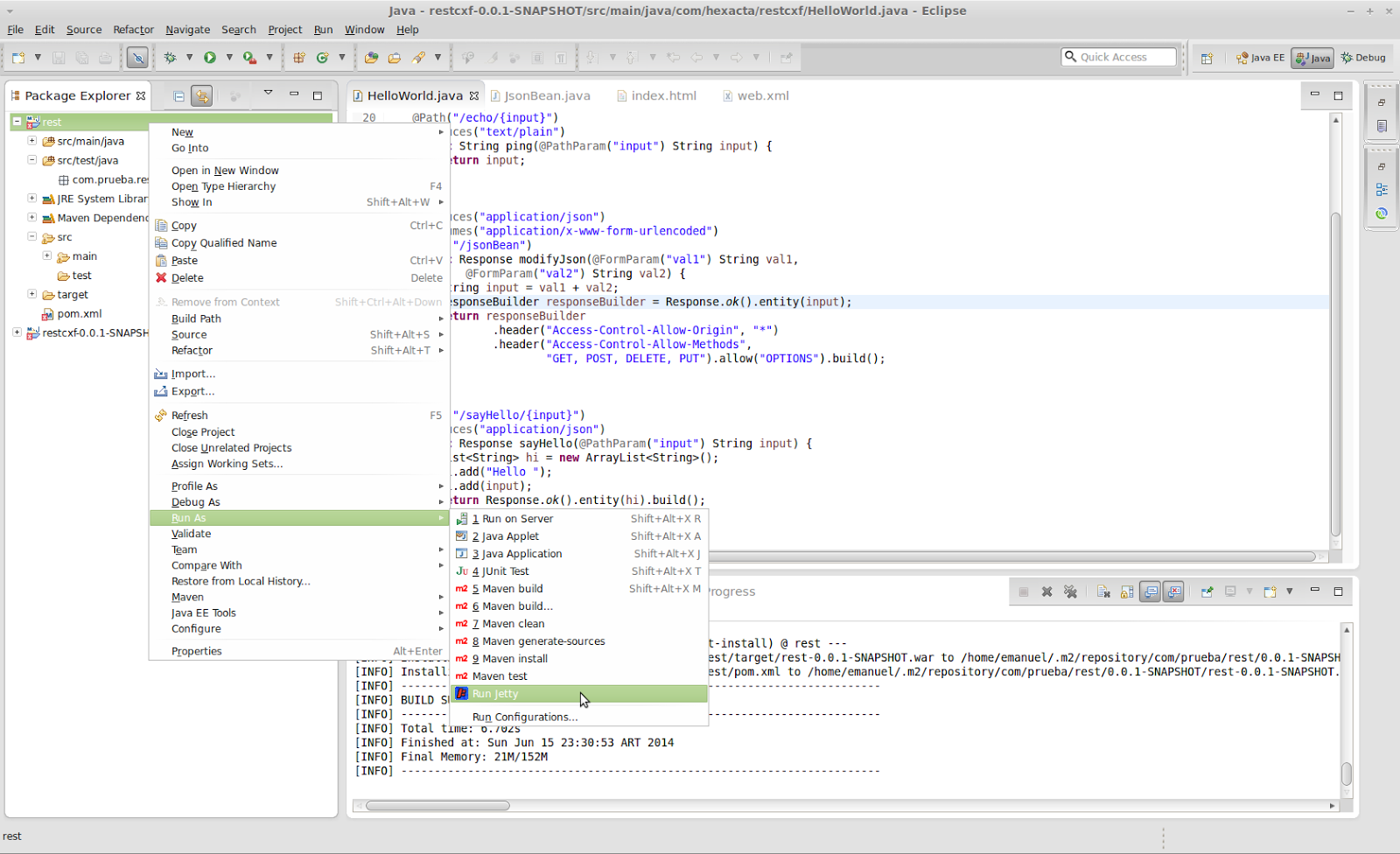Click the New Java Package icon
1400x854 pixels.
[299, 58]
